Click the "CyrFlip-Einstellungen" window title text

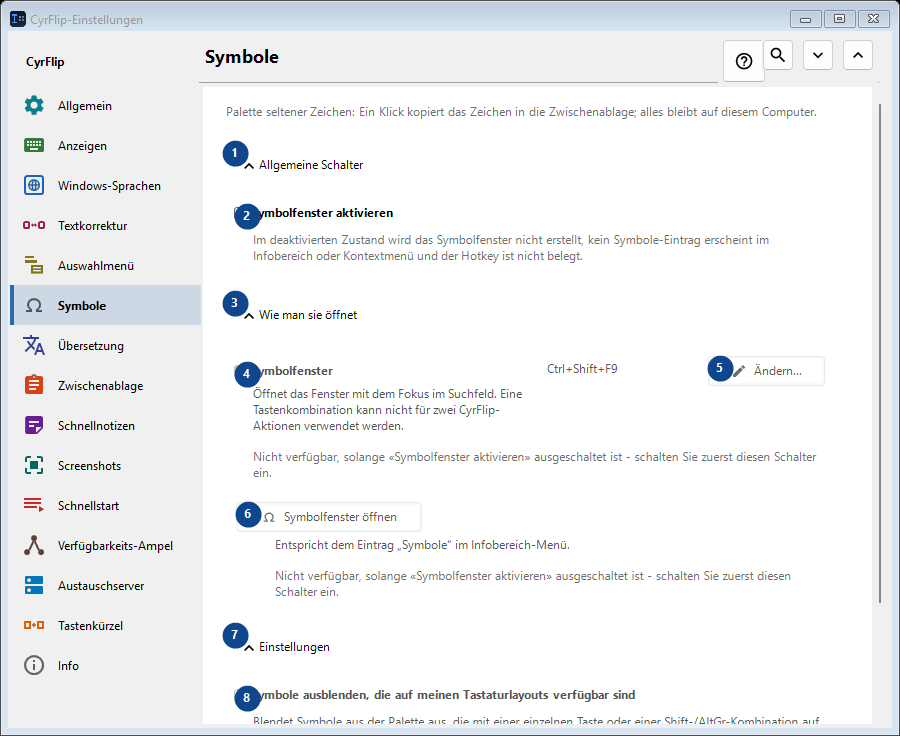(x=86, y=20)
